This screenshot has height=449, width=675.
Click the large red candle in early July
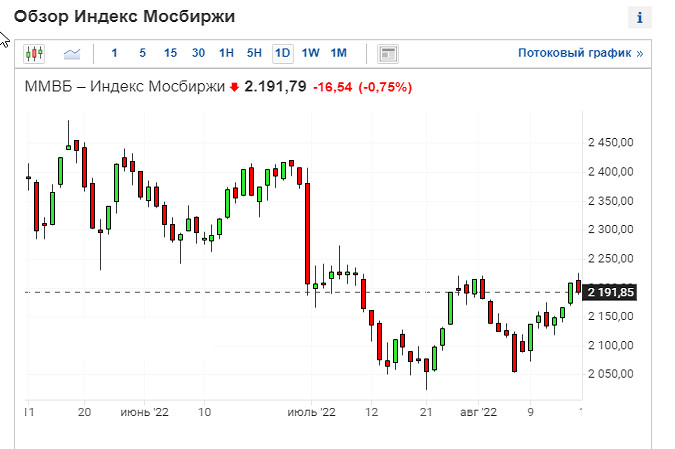pos(308,233)
